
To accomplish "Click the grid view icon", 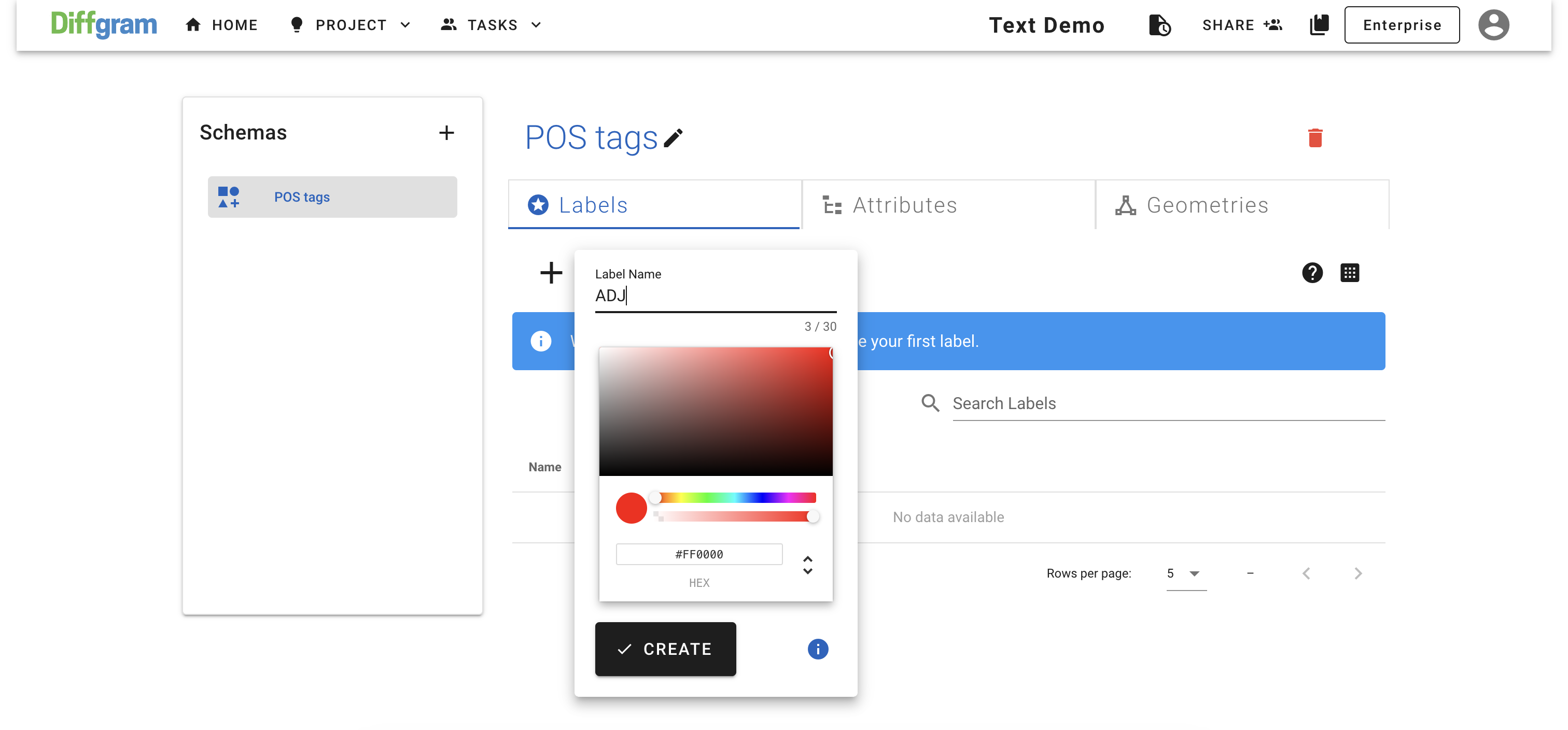I will (x=1349, y=273).
